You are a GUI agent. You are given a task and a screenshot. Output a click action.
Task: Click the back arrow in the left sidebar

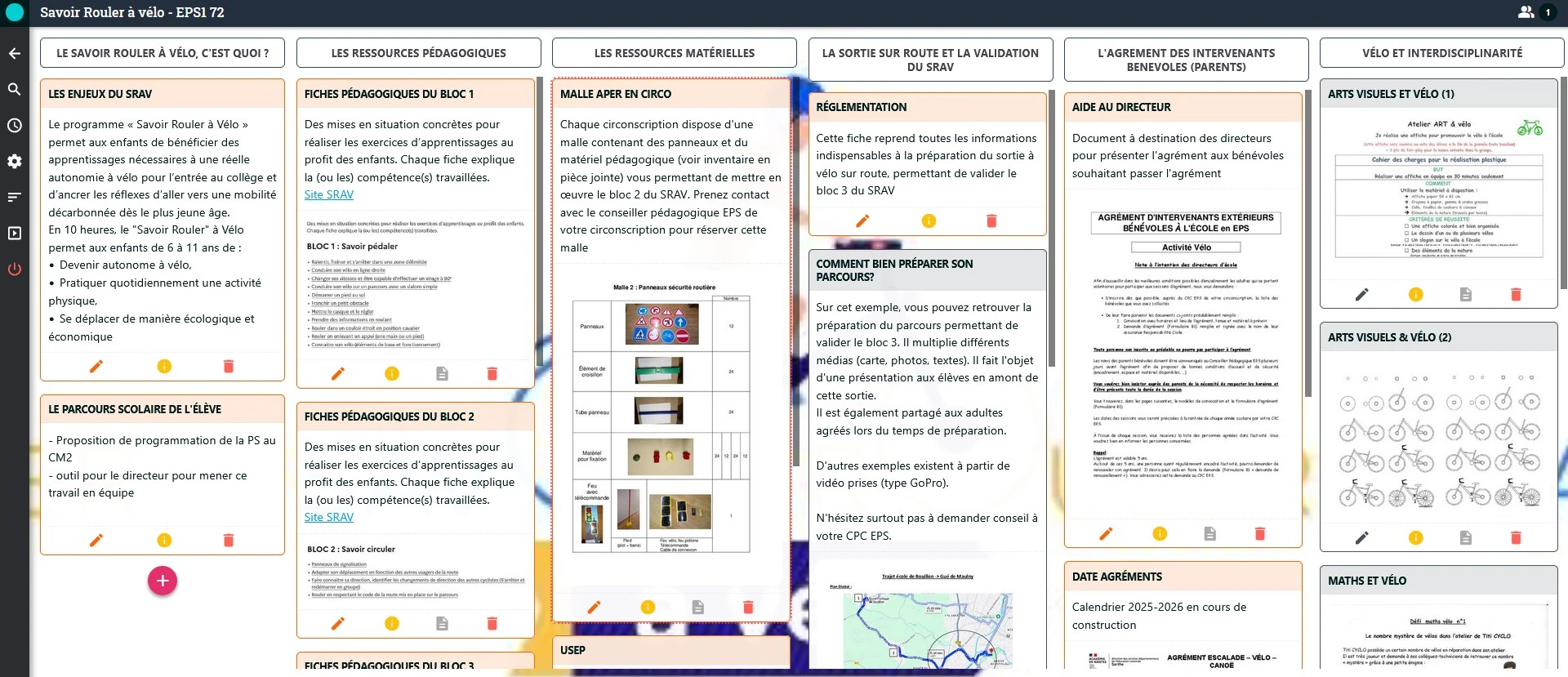(x=15, y=54)
